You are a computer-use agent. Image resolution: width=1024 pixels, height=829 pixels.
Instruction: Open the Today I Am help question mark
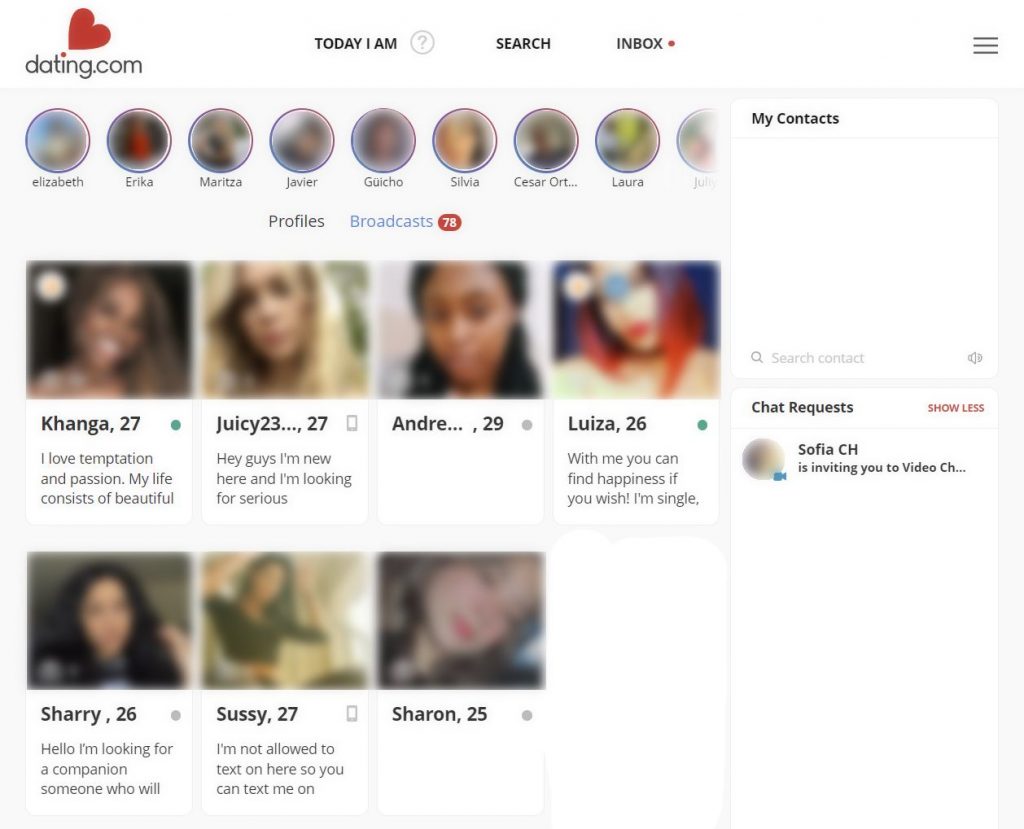click(422, 43)
